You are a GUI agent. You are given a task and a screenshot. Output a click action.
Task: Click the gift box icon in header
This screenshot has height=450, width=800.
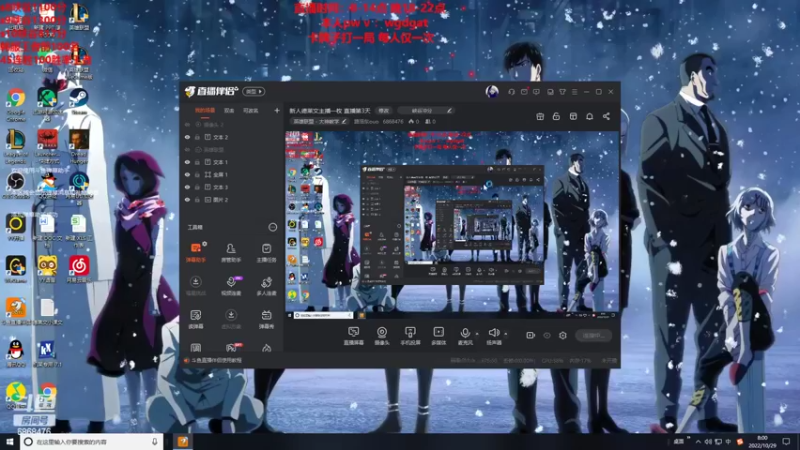[x=540, y=116]
